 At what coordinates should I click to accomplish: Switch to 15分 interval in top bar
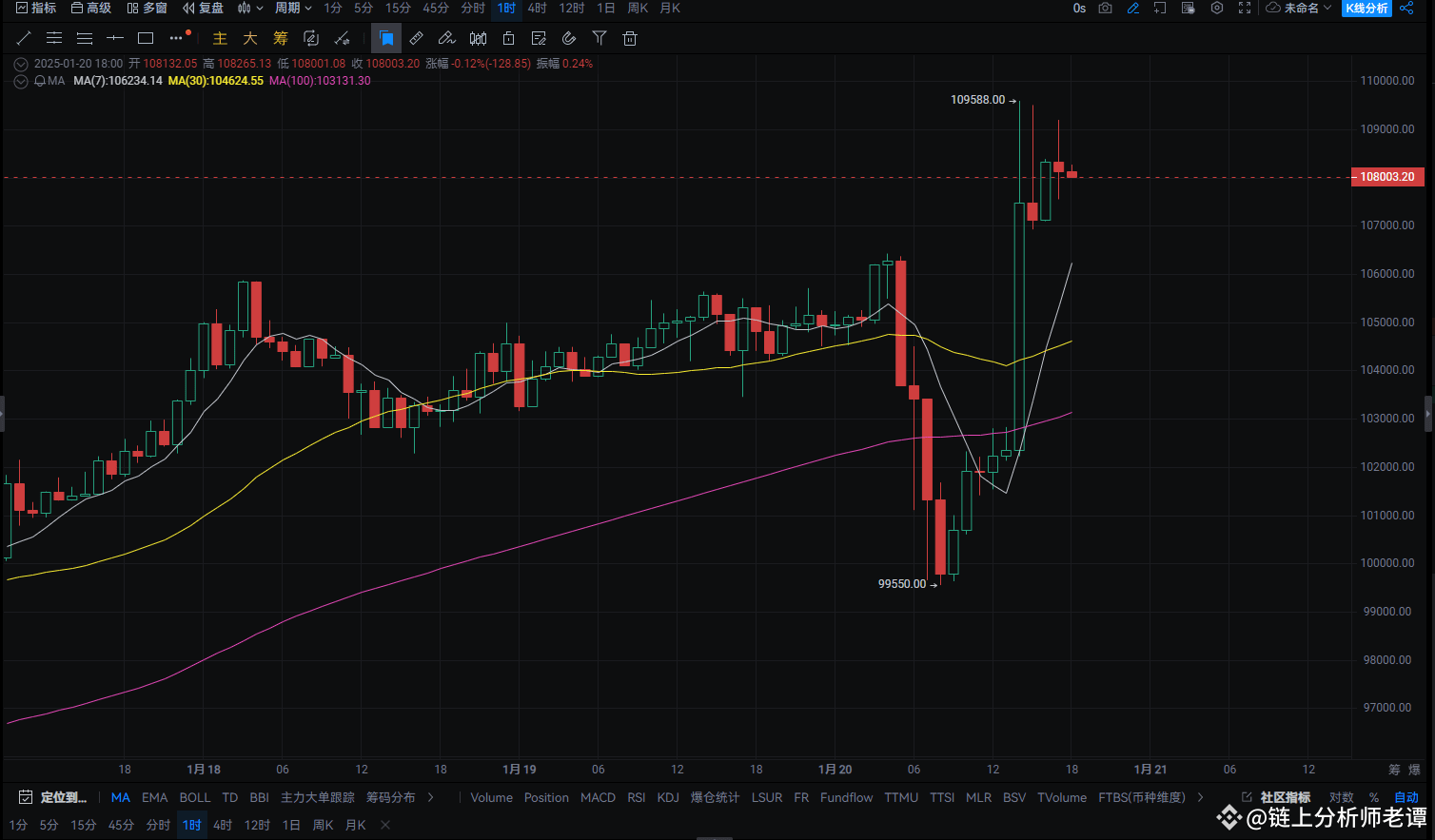[398, 8]
